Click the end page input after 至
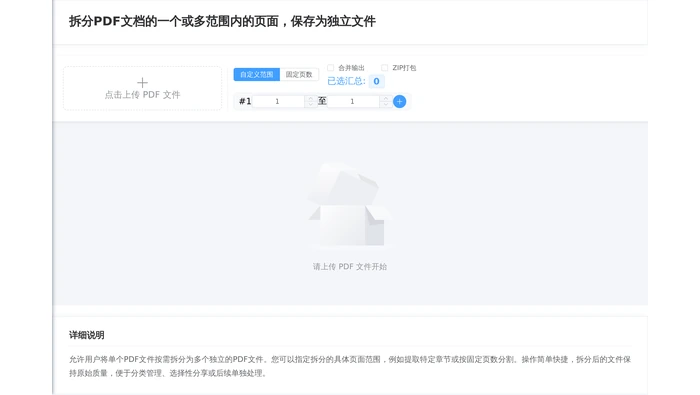This screenshot has height=395, width=700. point(353,101)
